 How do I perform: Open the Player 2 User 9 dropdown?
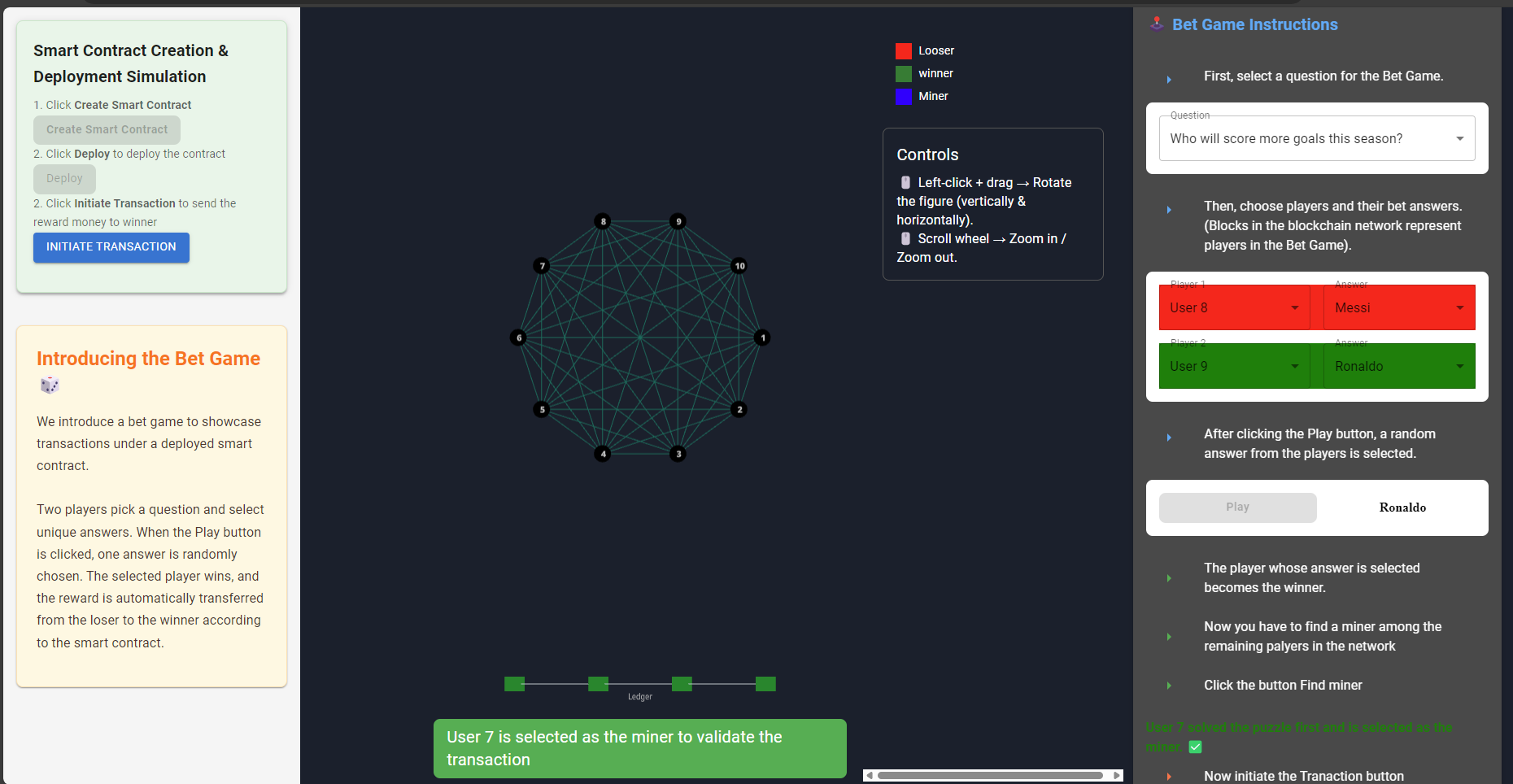[x=1234, y=366]
